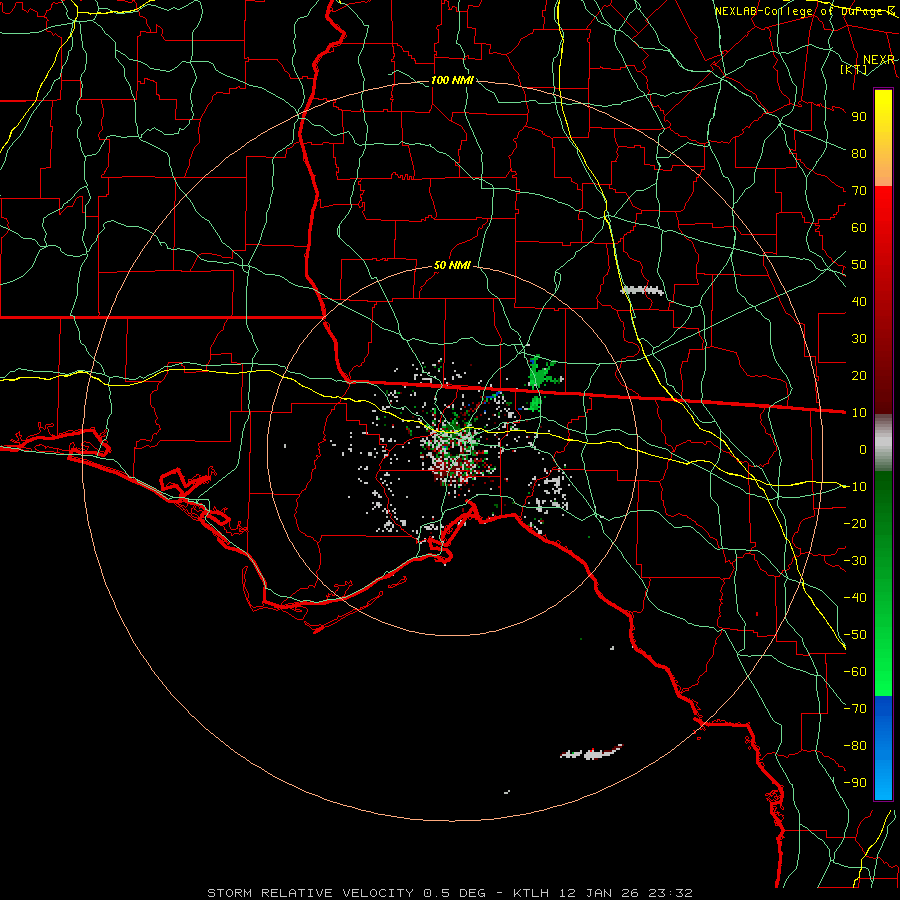Click the positive 50 scale value
Screen dimensions: 900x900
point(859,265)
